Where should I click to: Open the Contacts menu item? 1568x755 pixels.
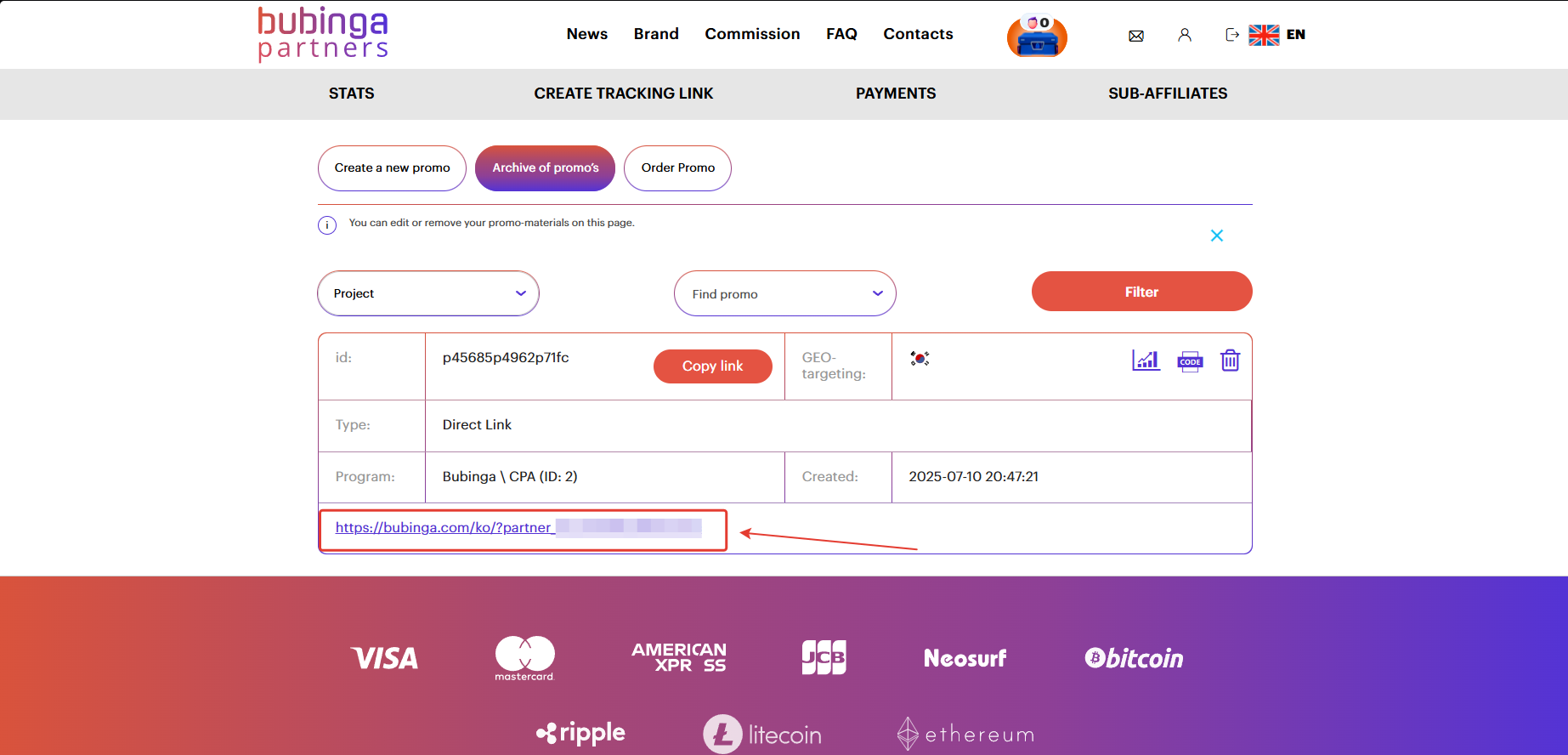918,34
